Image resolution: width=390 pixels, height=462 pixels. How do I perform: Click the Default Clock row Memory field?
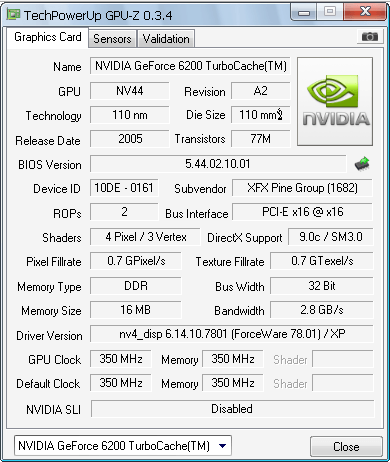[233, 383]
